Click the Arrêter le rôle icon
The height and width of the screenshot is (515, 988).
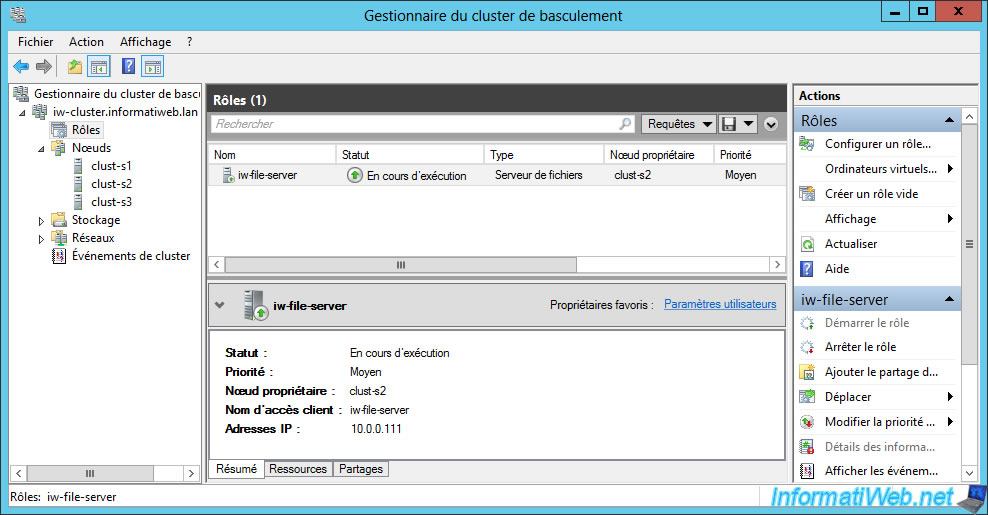[807, 347]
